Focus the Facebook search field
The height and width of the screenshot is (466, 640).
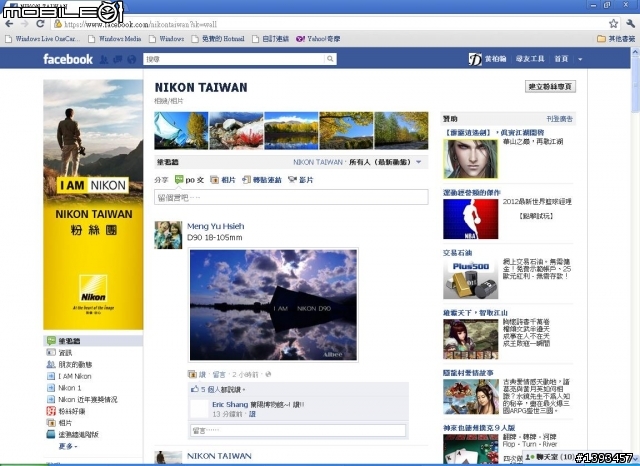click(234, 59)
